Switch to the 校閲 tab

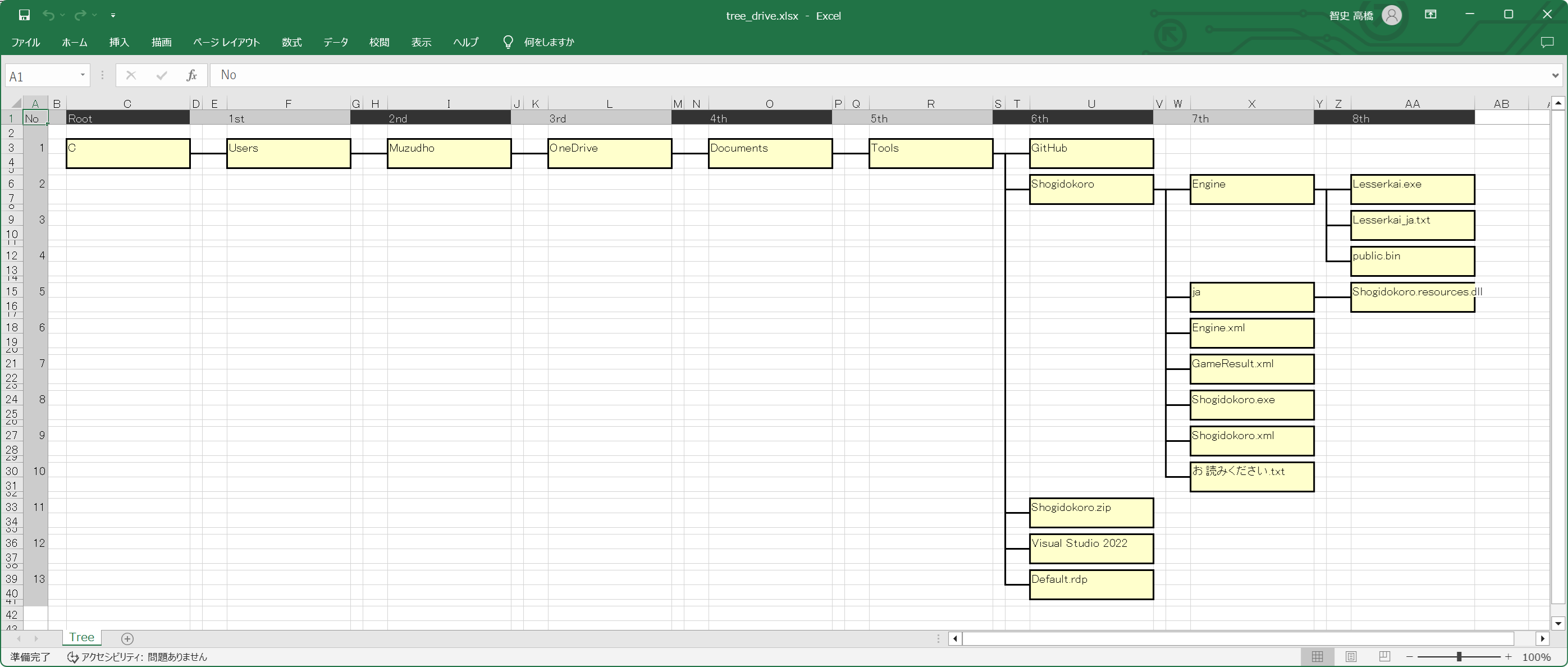[378, 42]
